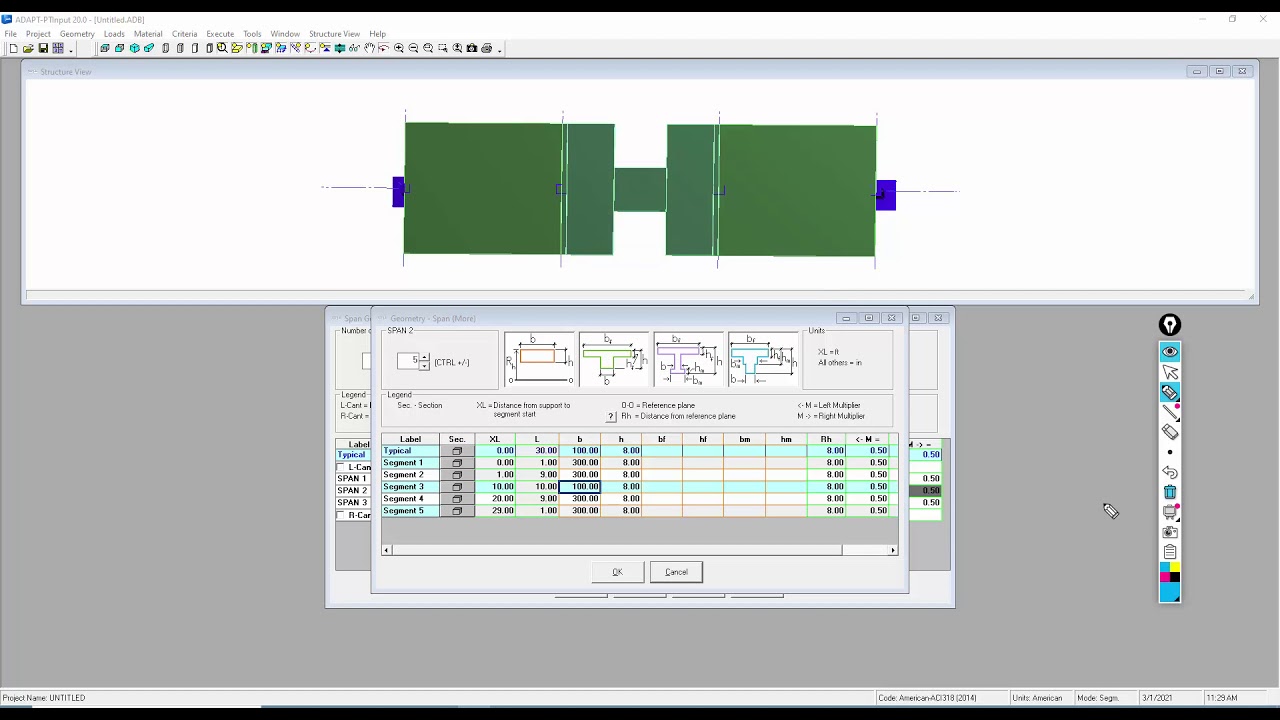Click the glasses view toolbar icon
The width and height of the screenshot is (1280, 720).
(x=354, y=48)
